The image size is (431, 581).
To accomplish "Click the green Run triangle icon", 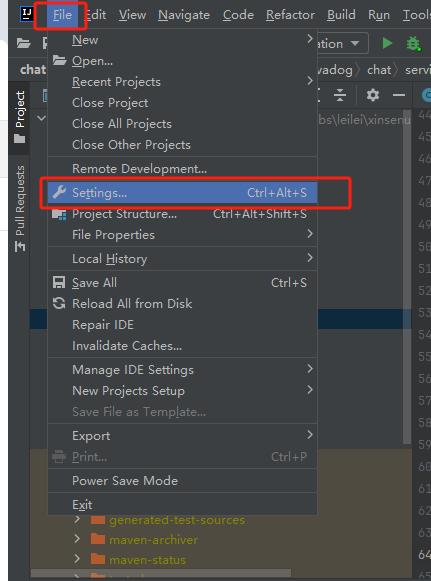I will (x=388, y=43).
